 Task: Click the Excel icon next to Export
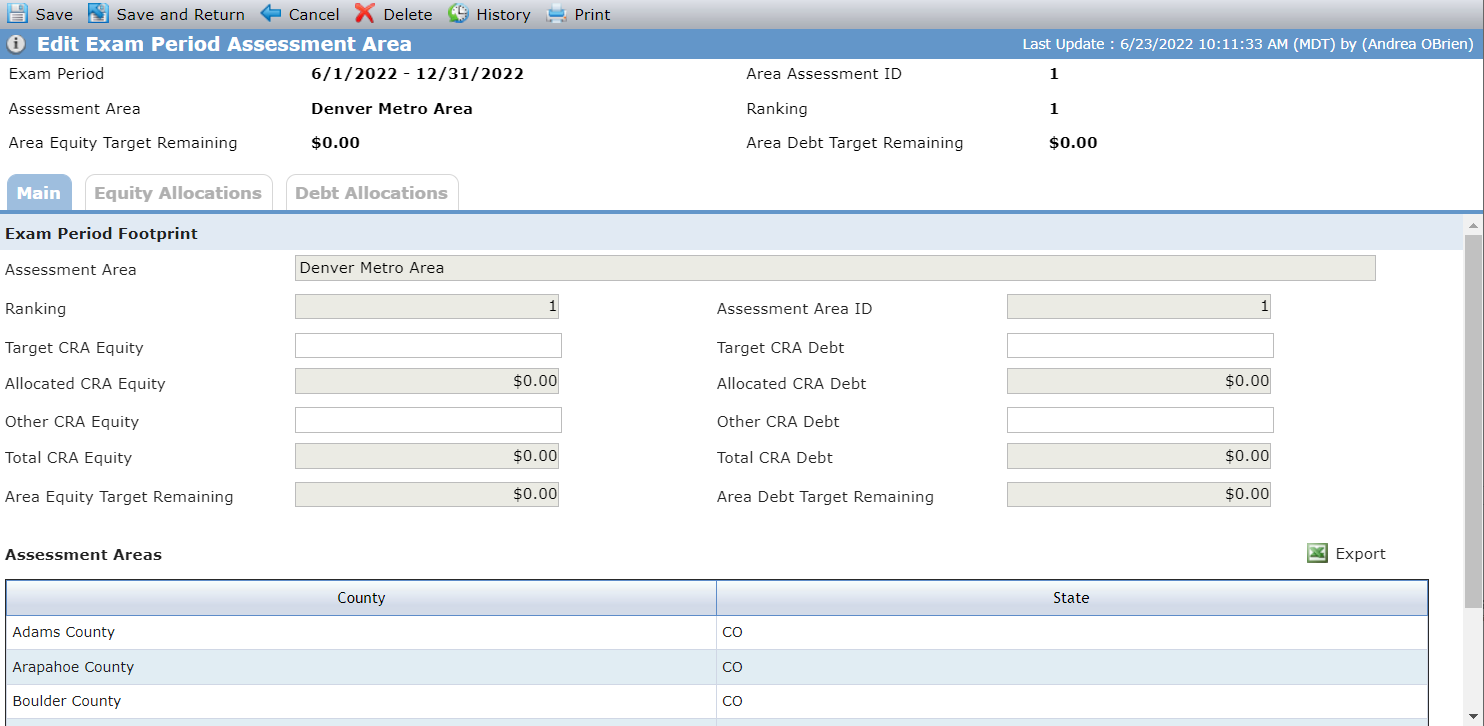[1317, 553]
